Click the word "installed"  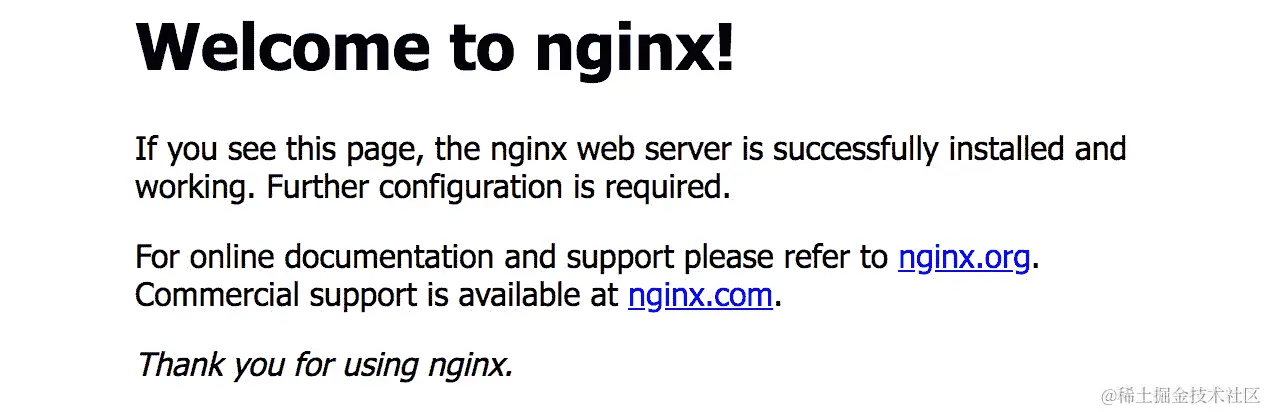(1006, 150)
